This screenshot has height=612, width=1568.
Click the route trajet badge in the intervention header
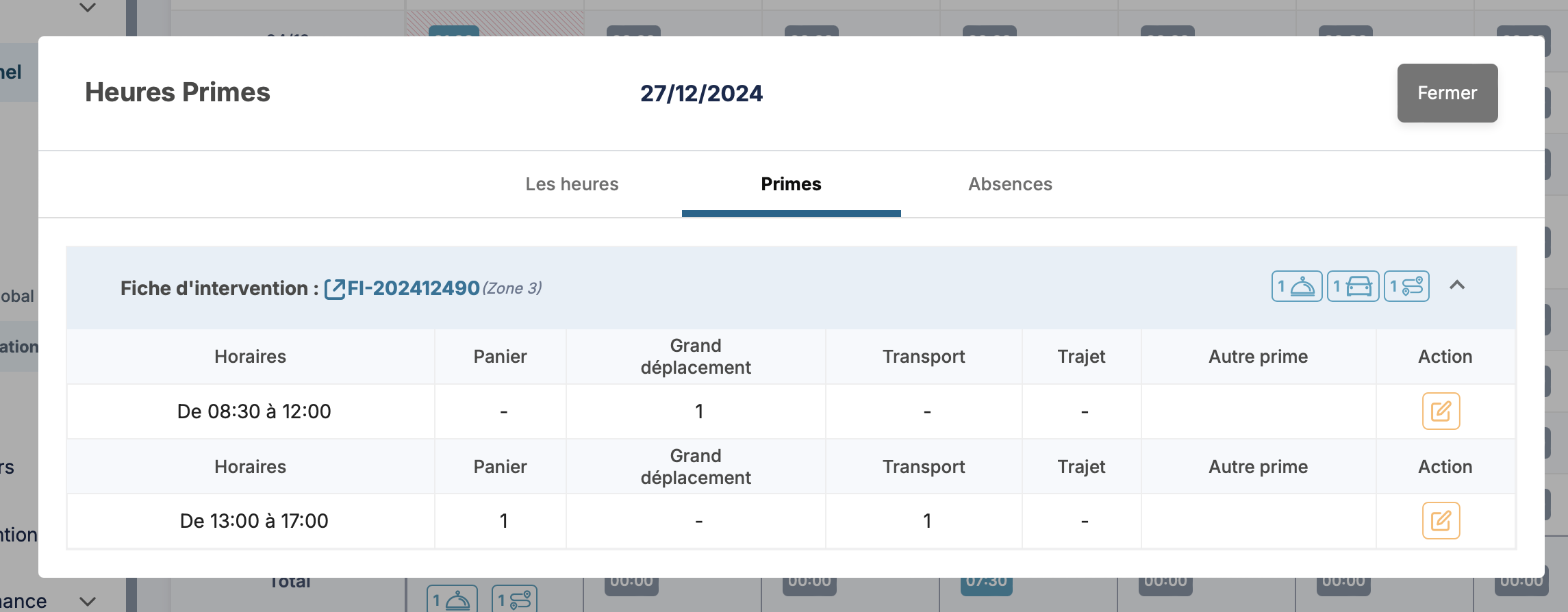1406,286
